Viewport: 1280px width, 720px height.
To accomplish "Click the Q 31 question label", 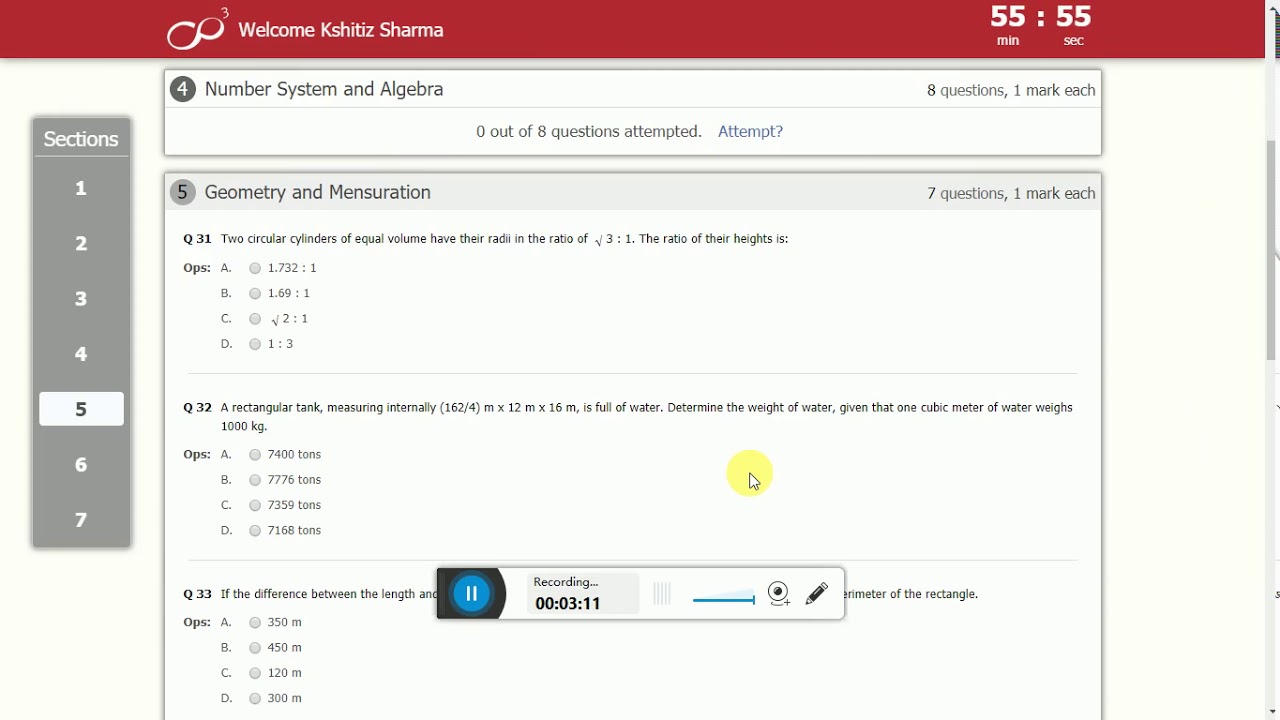I will pos(197,239).
